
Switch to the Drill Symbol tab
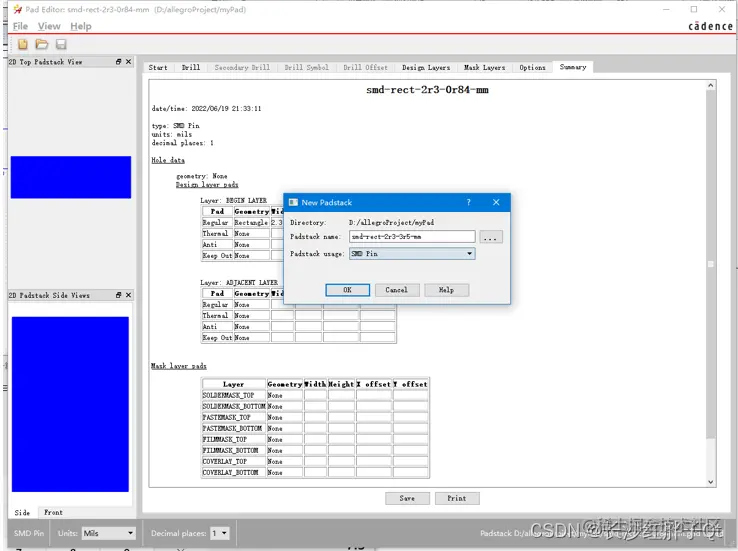pos(306,68)
